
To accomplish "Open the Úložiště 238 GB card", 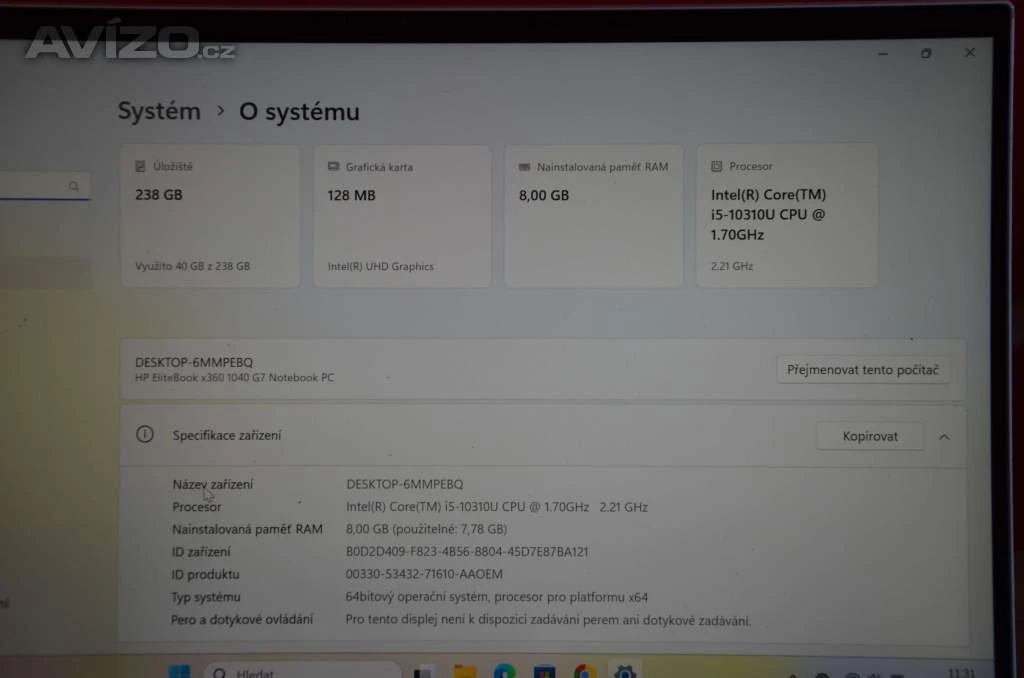I will (210, 216).
